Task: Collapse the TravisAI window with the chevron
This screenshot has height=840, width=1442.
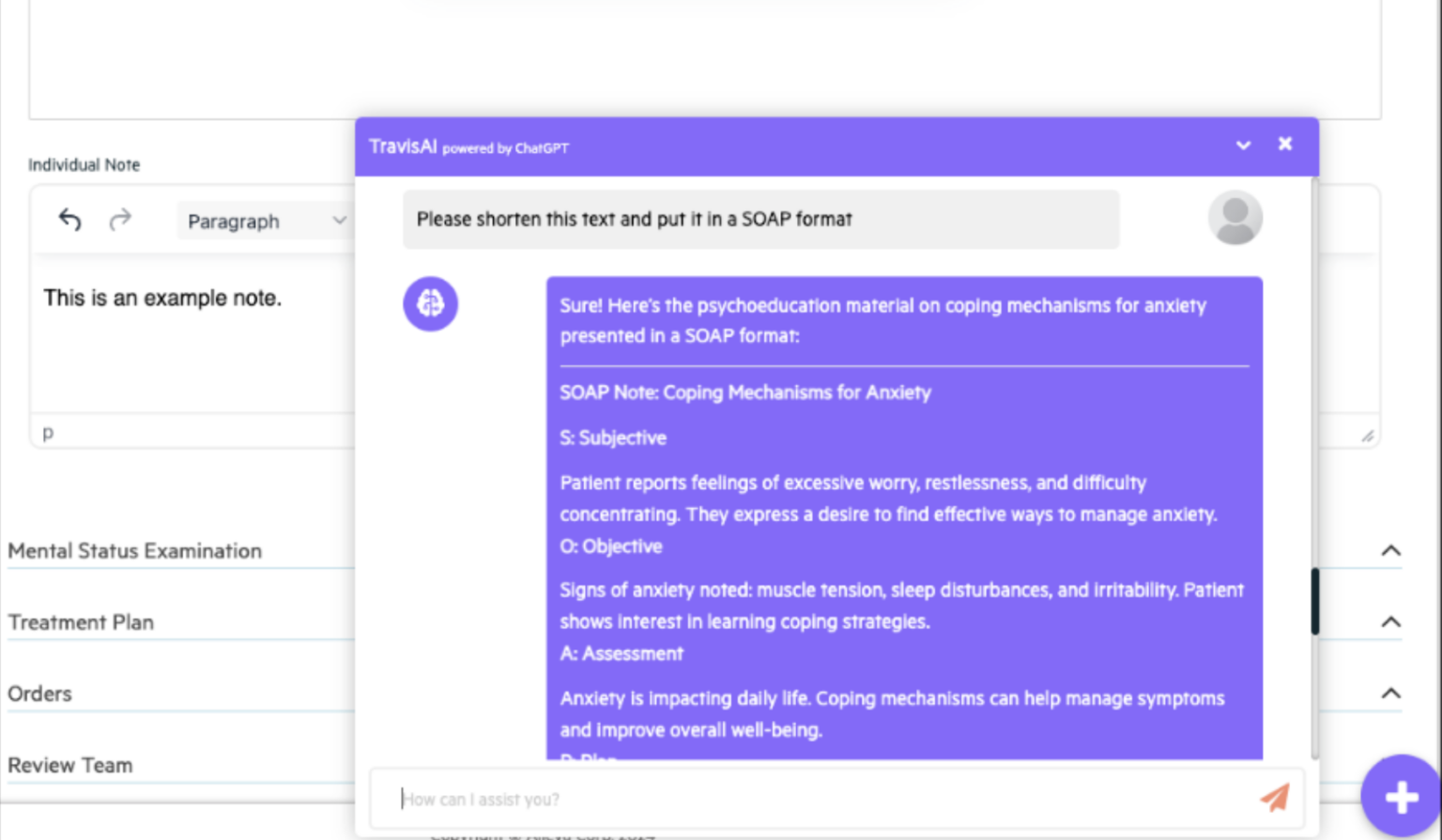Action: tap(1243, 145)
